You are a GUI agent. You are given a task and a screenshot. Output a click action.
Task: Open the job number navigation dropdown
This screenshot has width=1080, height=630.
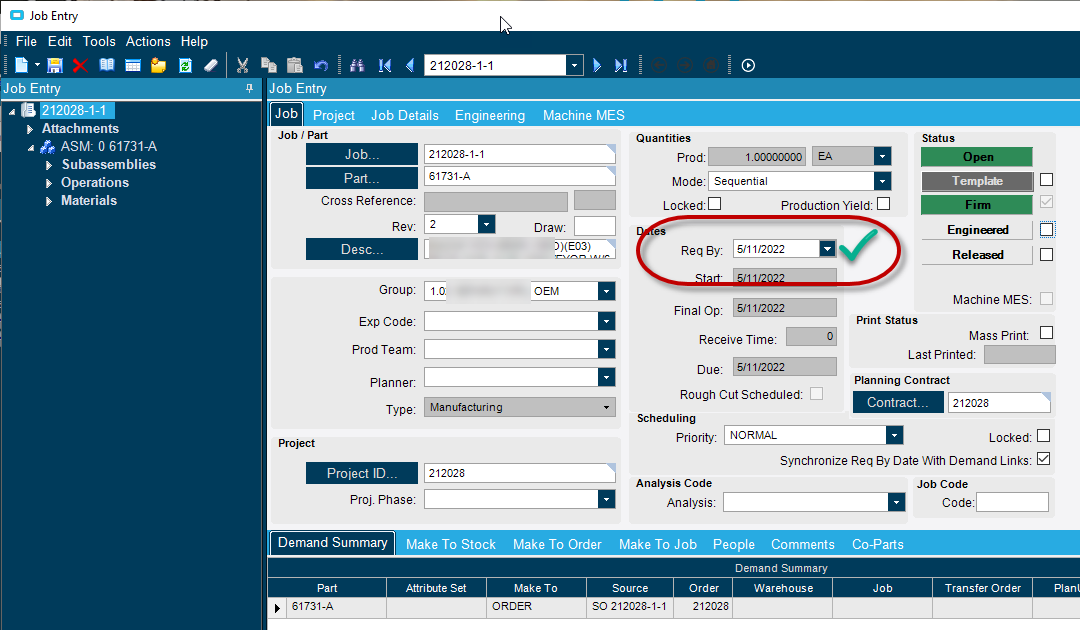coord(574,65)
